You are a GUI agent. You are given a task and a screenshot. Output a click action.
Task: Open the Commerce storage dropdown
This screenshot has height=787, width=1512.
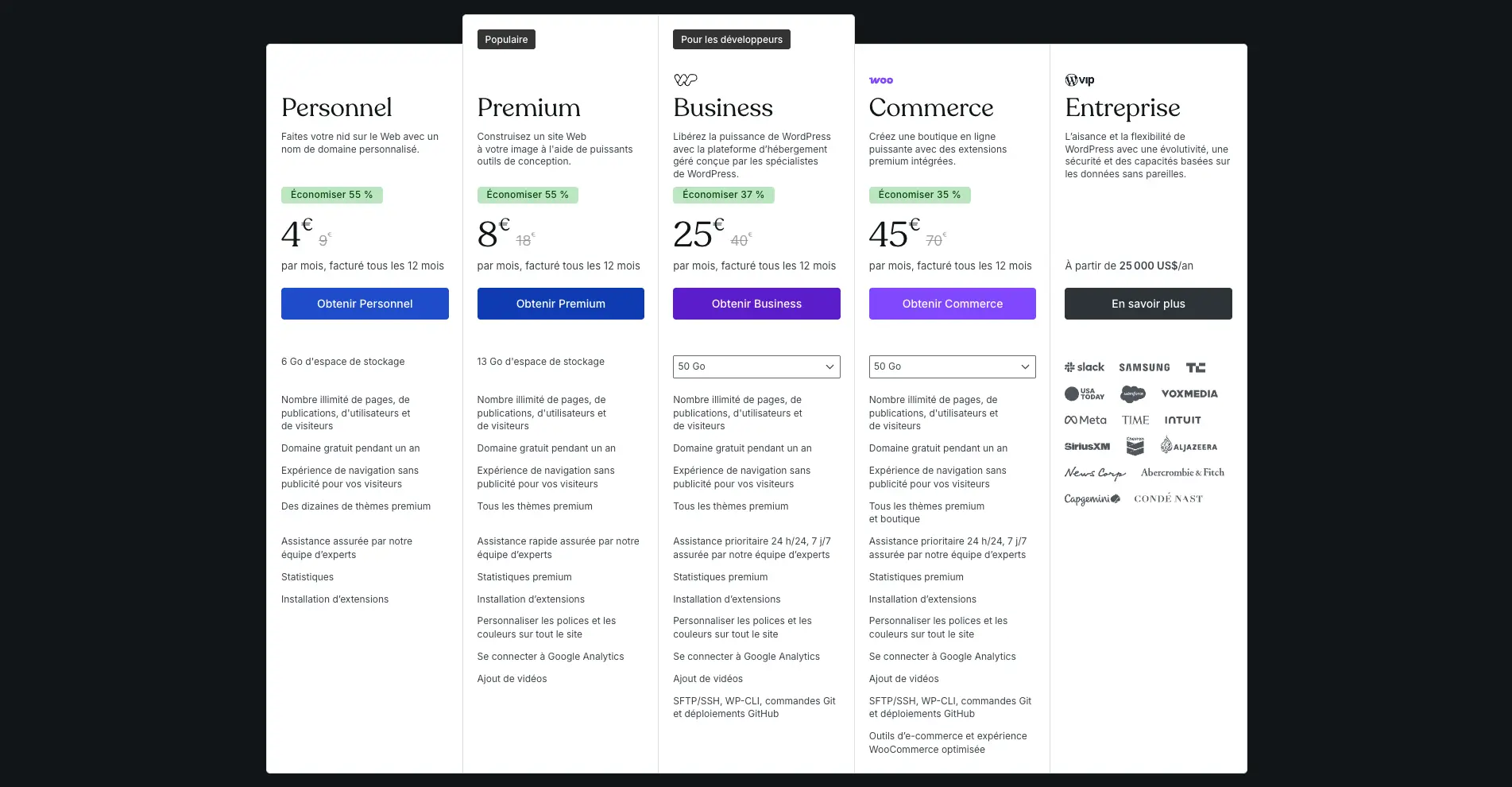(952, 366)
